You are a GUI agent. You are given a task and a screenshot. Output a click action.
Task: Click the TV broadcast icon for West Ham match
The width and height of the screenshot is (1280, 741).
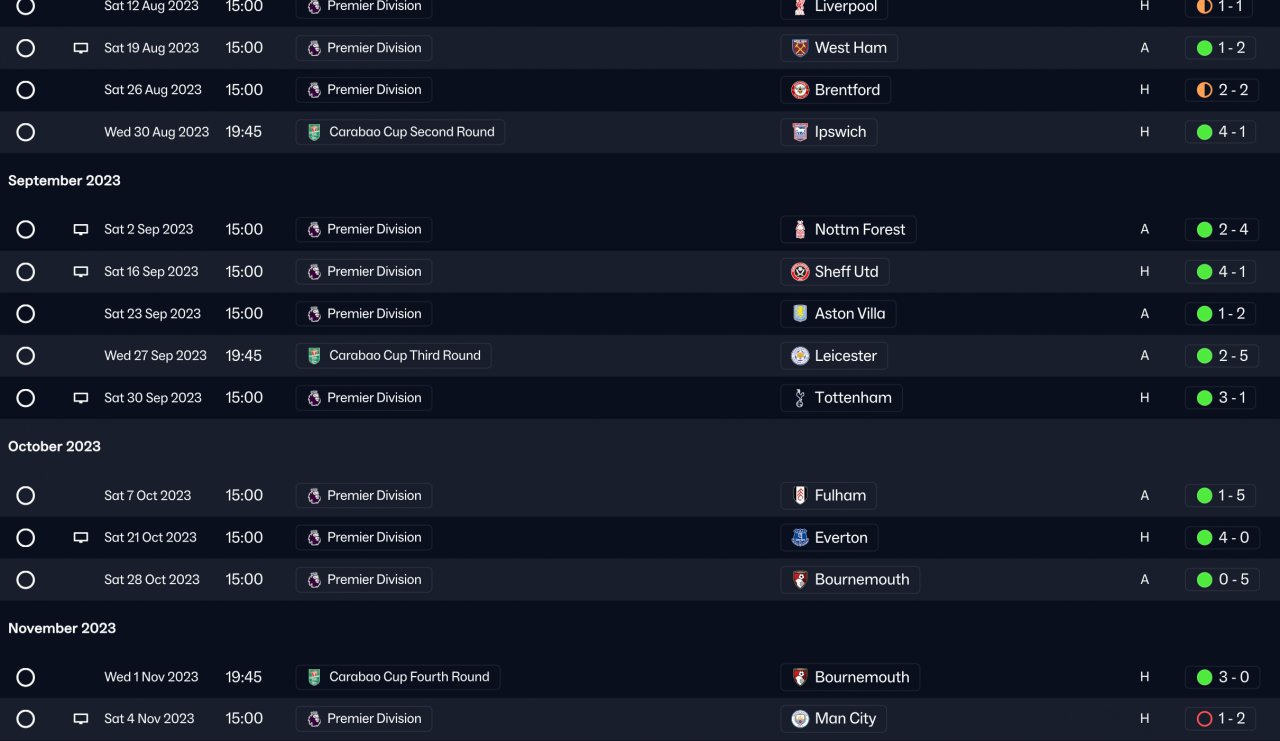click(81, 48)
